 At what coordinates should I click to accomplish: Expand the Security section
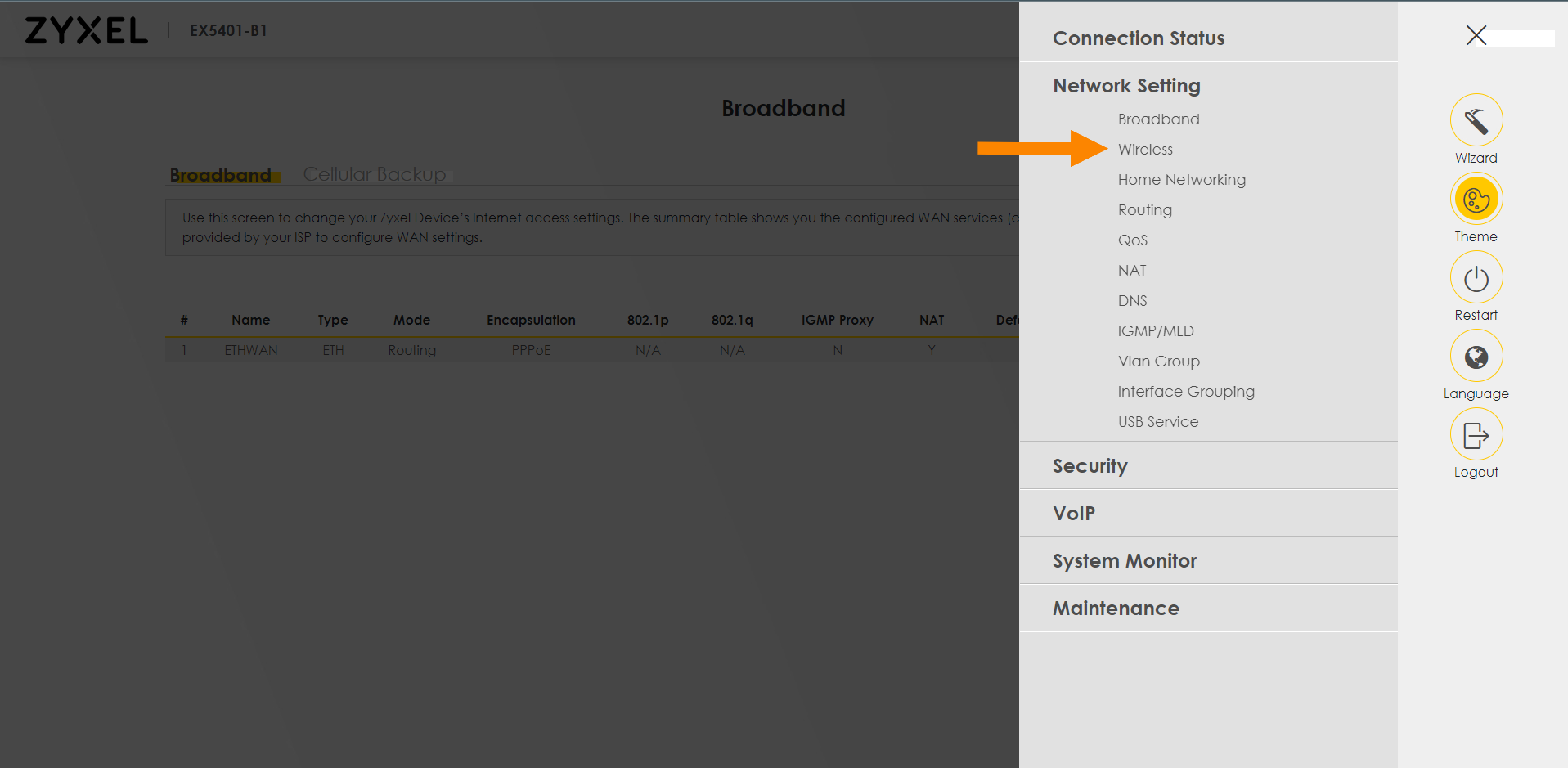point(1090,465)
